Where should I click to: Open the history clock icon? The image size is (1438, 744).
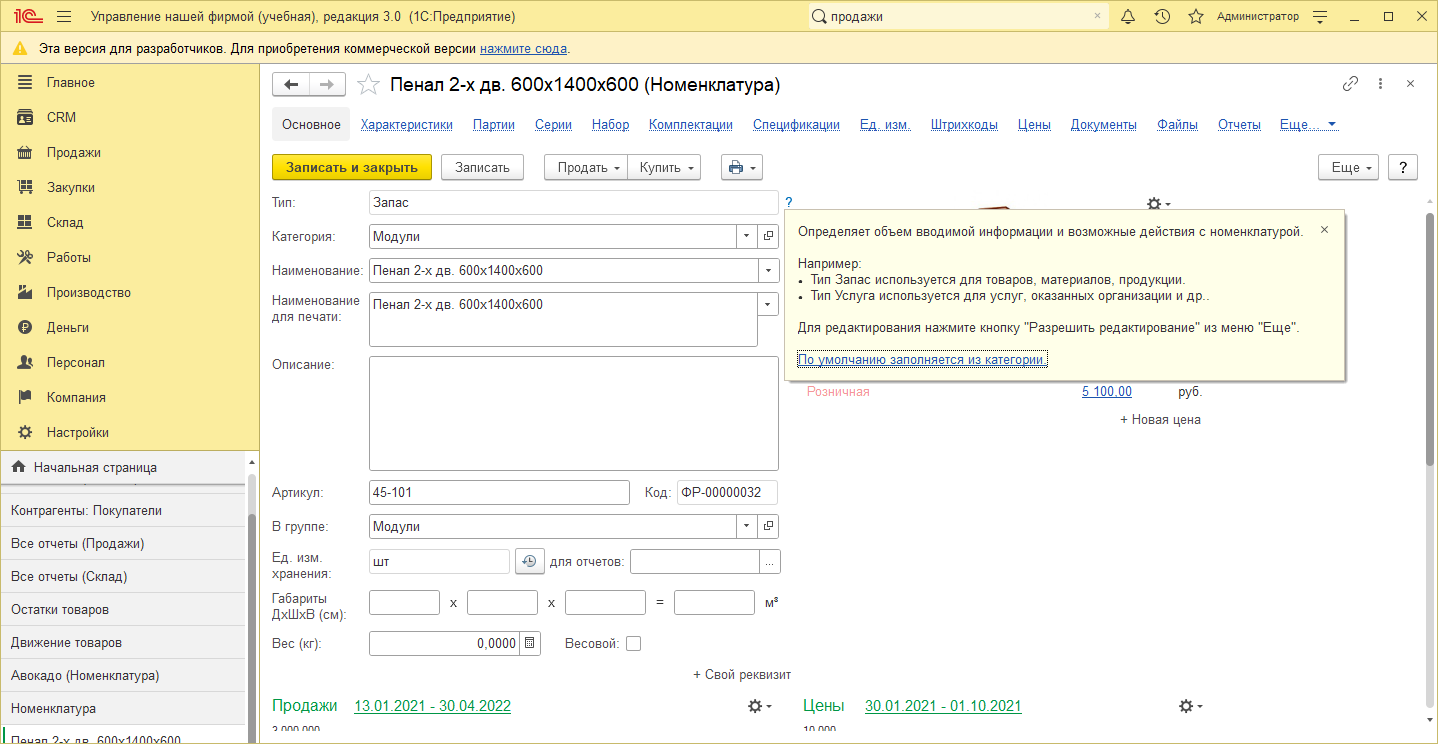pos(1162,17)
